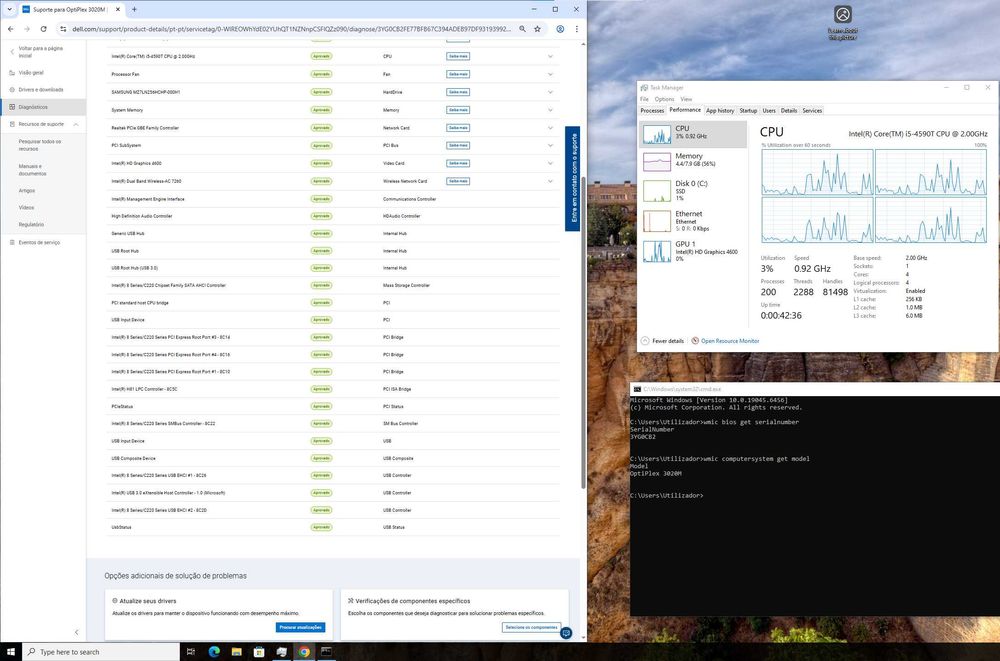
Task: Expand the SAMSUNG HardDrive row
Action: pos(550,92)
